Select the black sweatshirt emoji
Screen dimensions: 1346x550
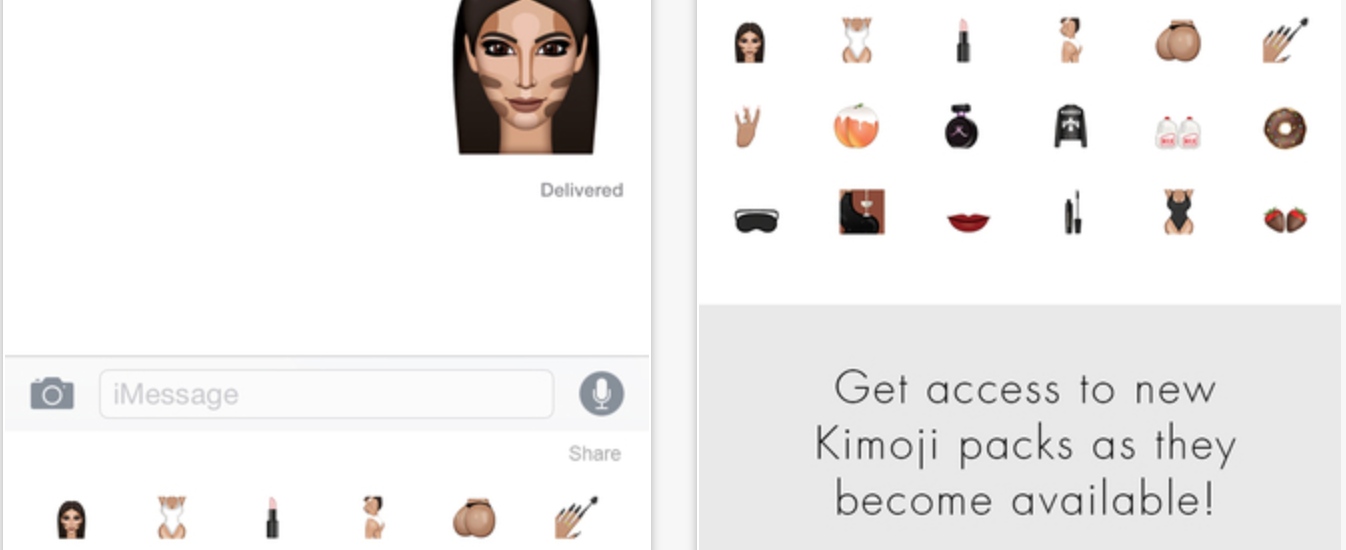[x=1070, y=127]
